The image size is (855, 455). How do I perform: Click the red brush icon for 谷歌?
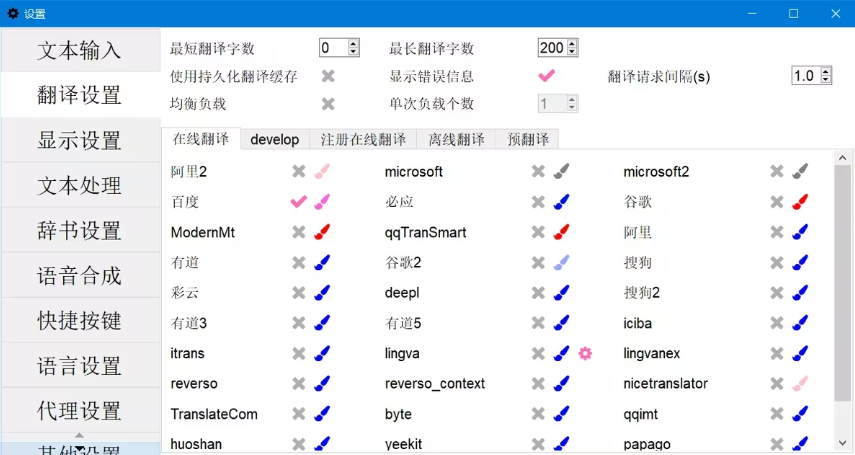point(800,202)
